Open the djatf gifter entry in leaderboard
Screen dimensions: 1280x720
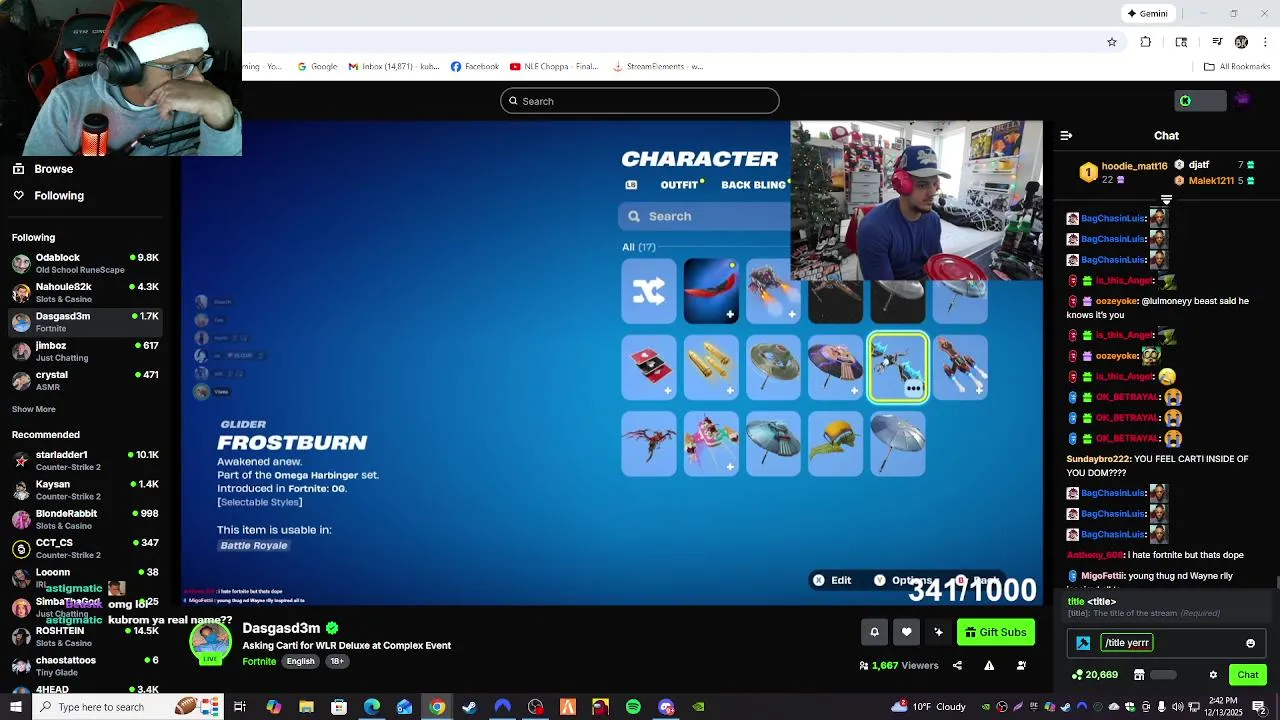[1215, 165]
